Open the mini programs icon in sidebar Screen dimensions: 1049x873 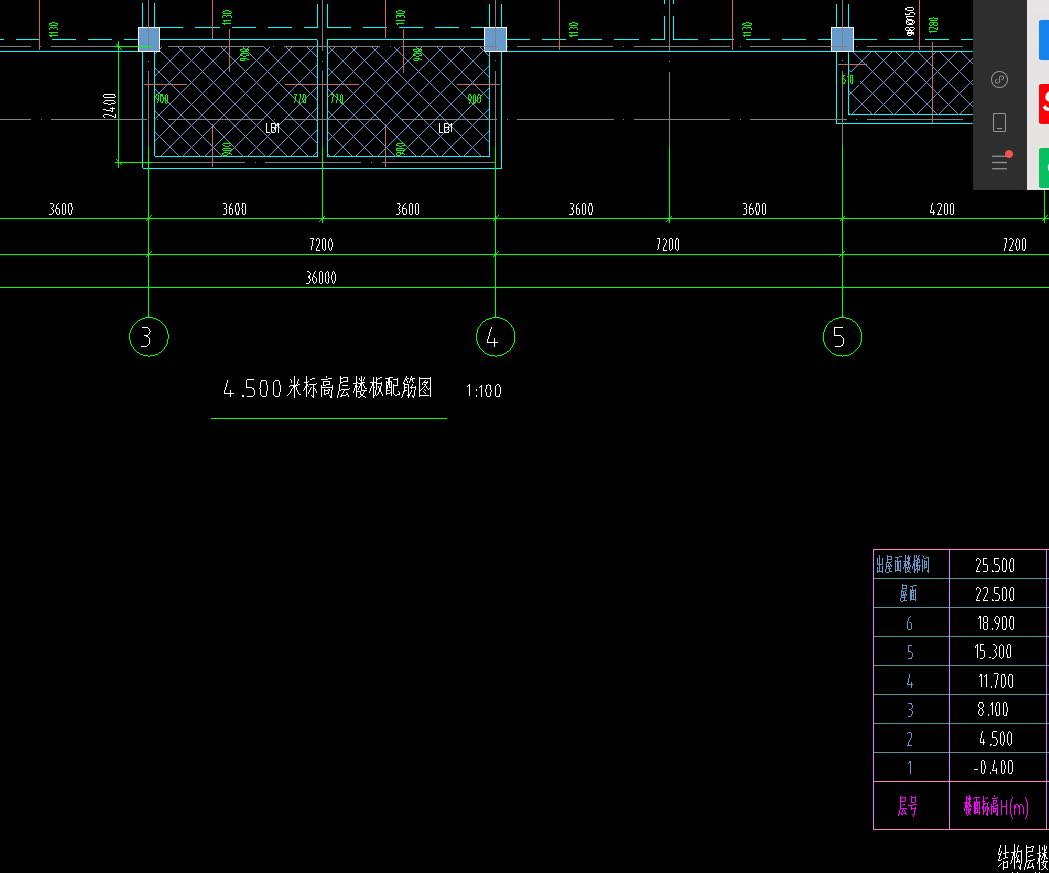999,80
